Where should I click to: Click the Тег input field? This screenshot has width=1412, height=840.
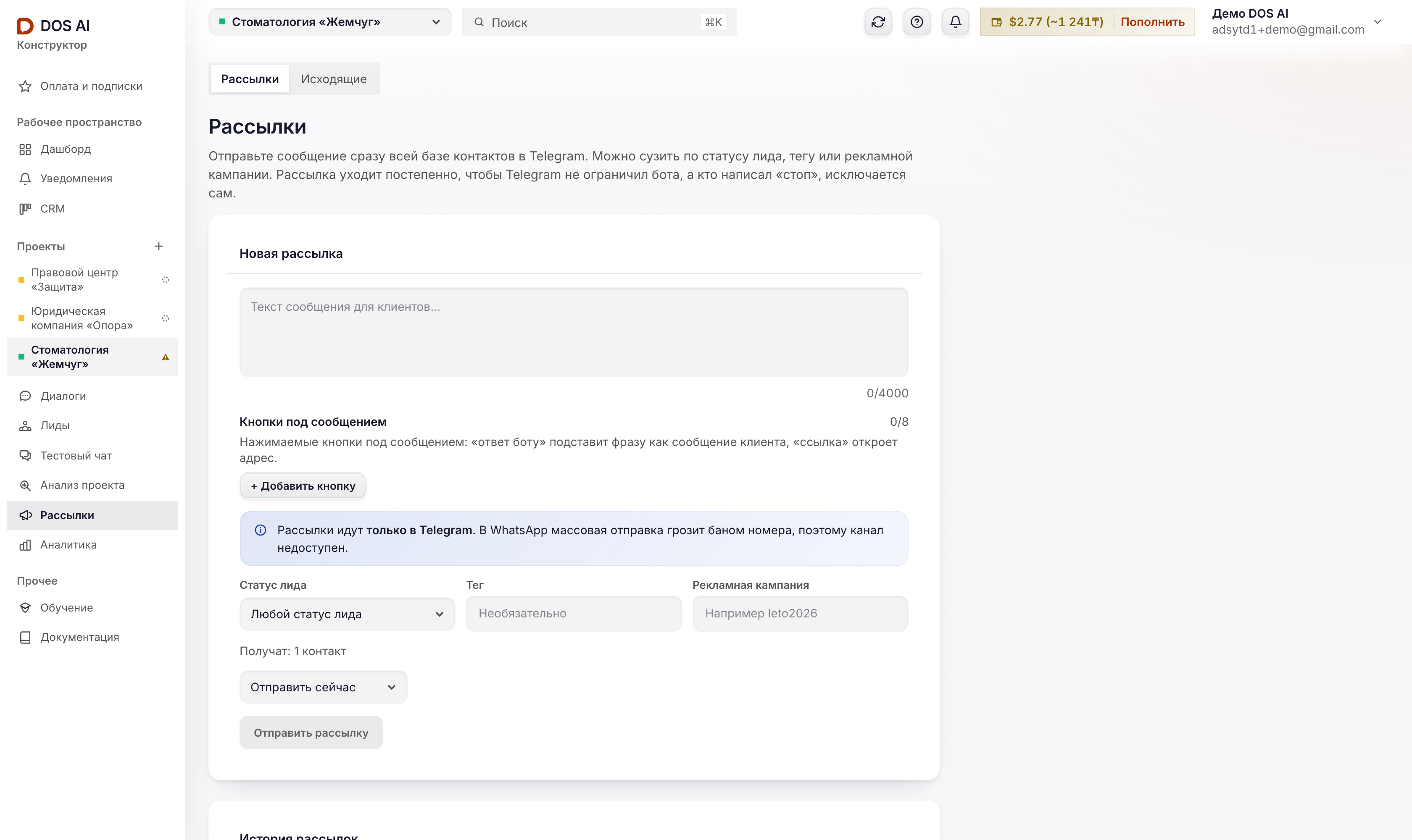[573, 614]
